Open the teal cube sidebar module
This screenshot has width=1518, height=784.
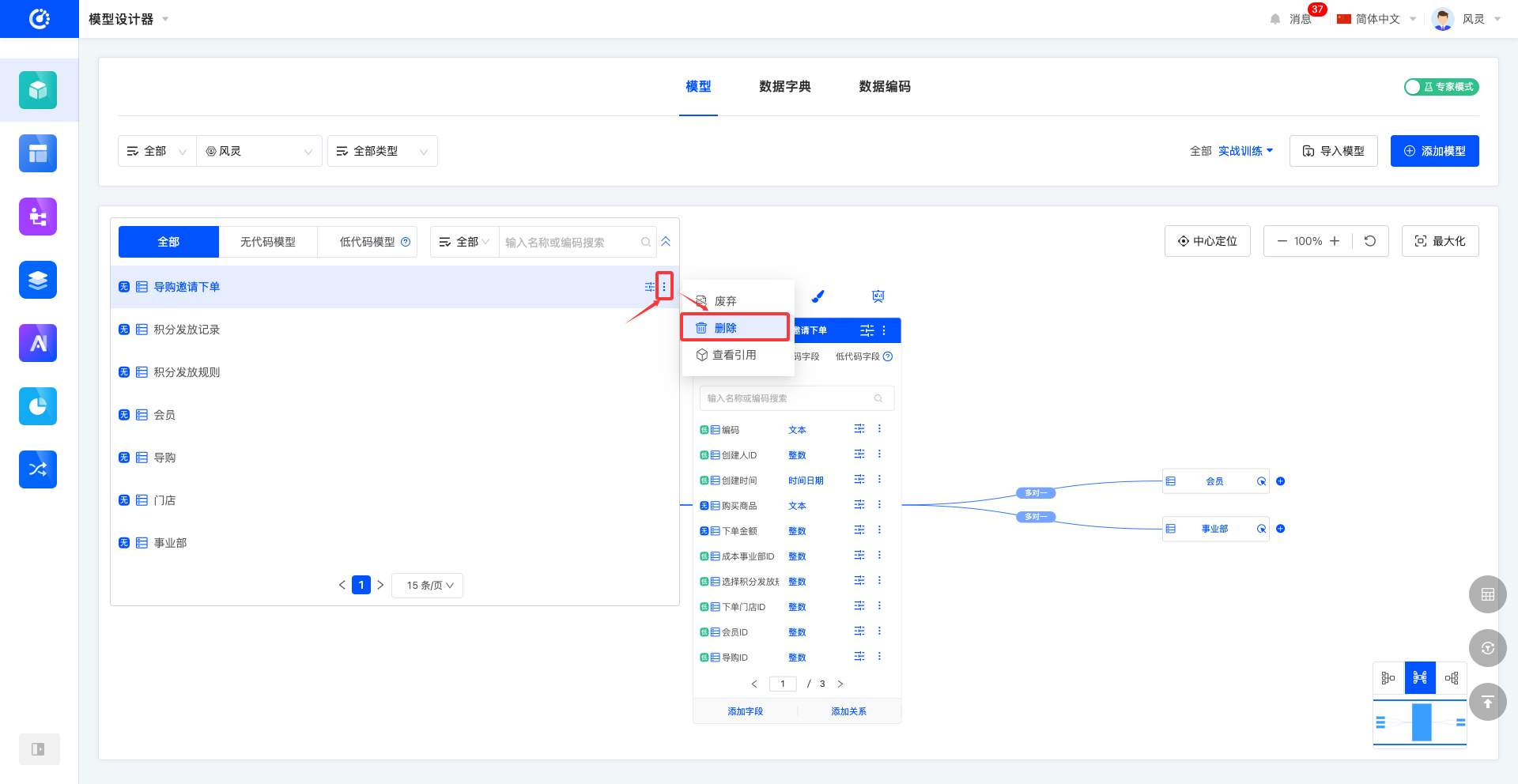(38, 90)
